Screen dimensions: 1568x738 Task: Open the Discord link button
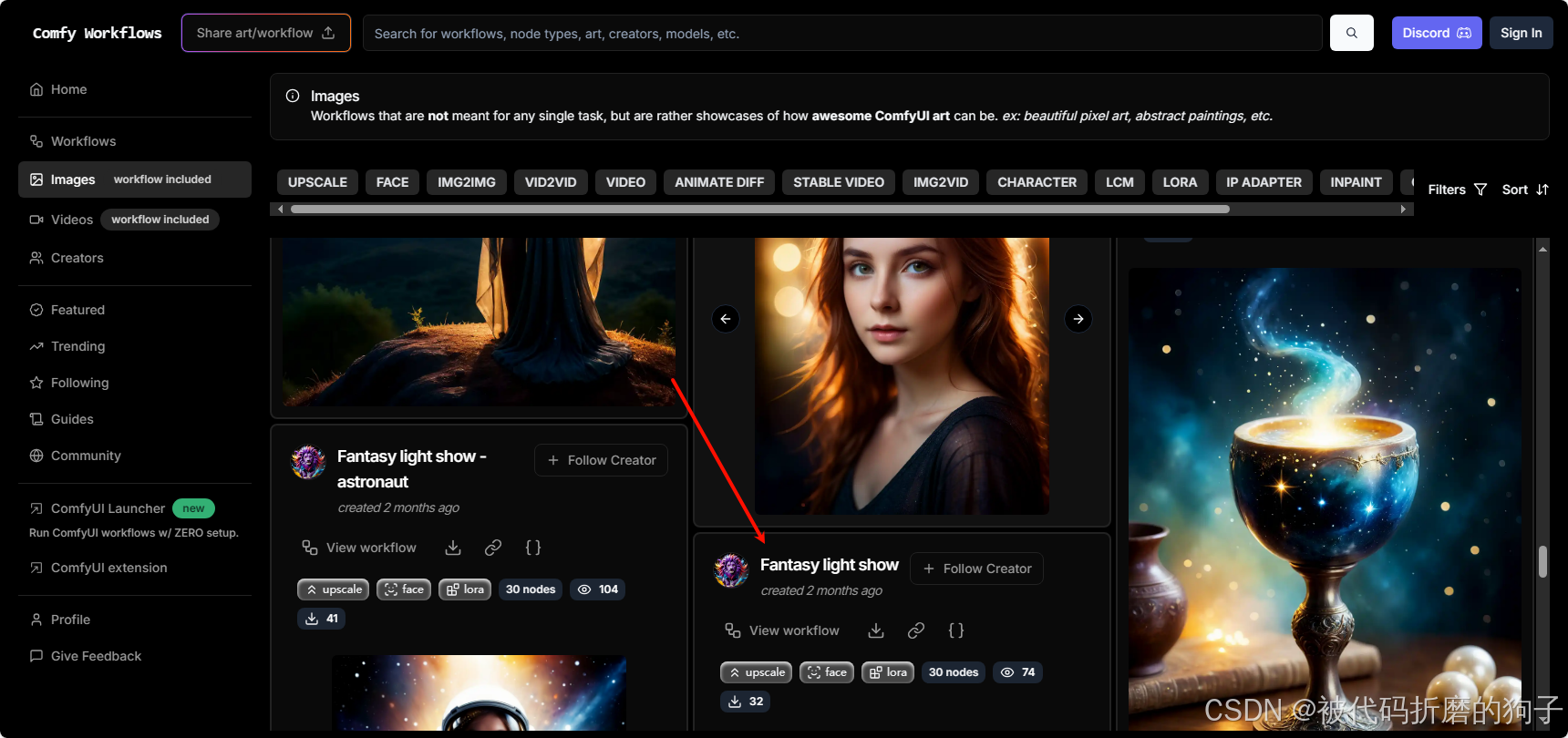pos(1436,33)
